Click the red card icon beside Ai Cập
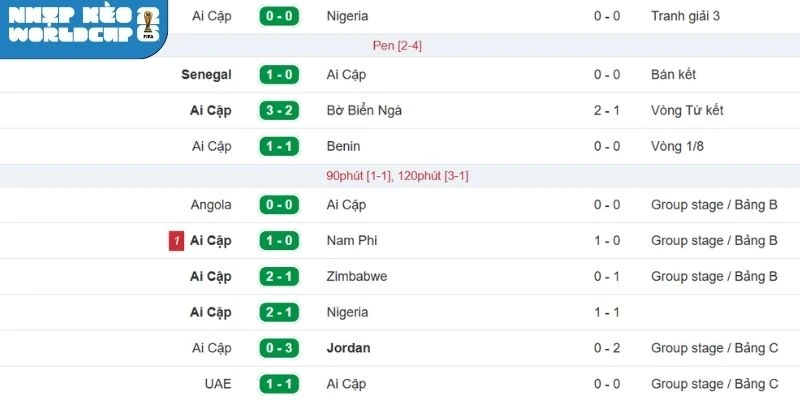800x400 pixels. (x=176, y=241)
